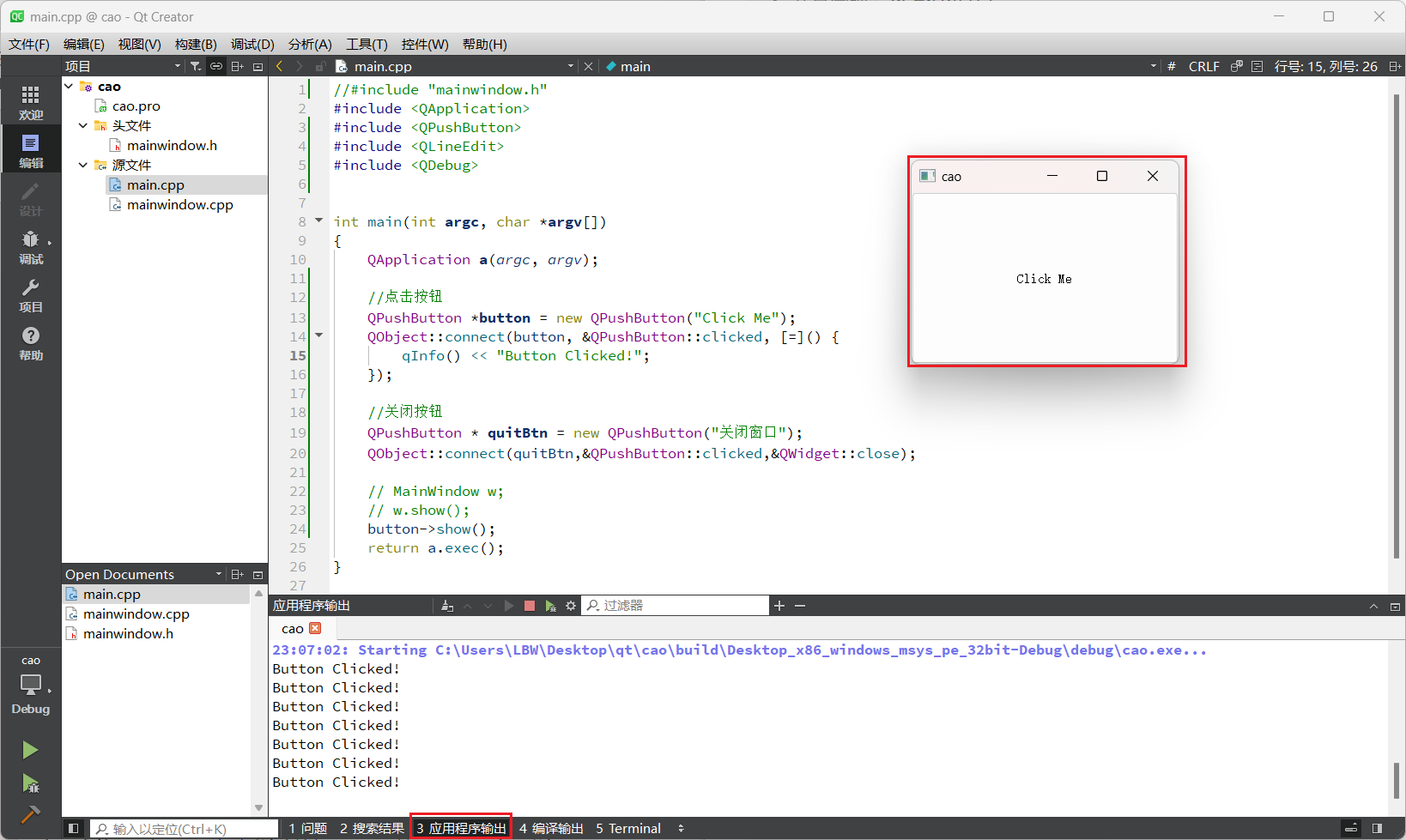Collapse the 源文件 sources folder
This screenshot has width=1406, height=840.
(83, 165)
